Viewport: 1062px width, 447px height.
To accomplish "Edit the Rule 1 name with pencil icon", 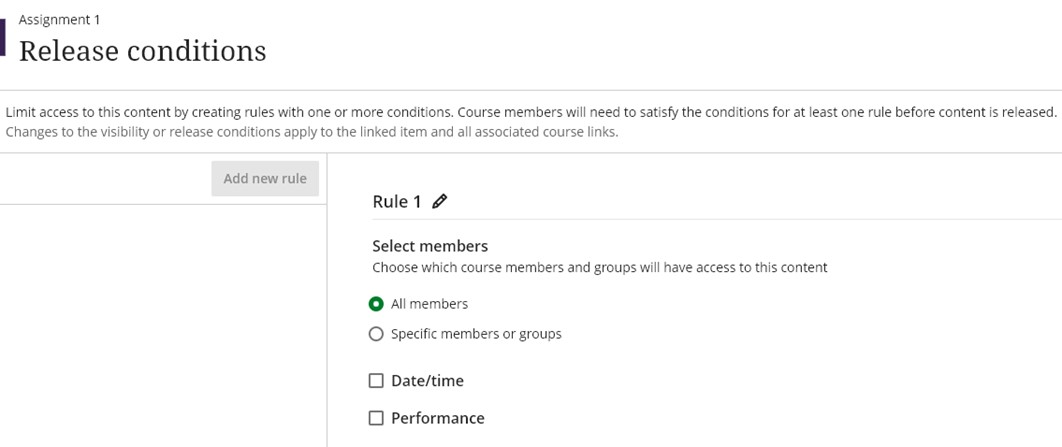I will tap(440, 201).
